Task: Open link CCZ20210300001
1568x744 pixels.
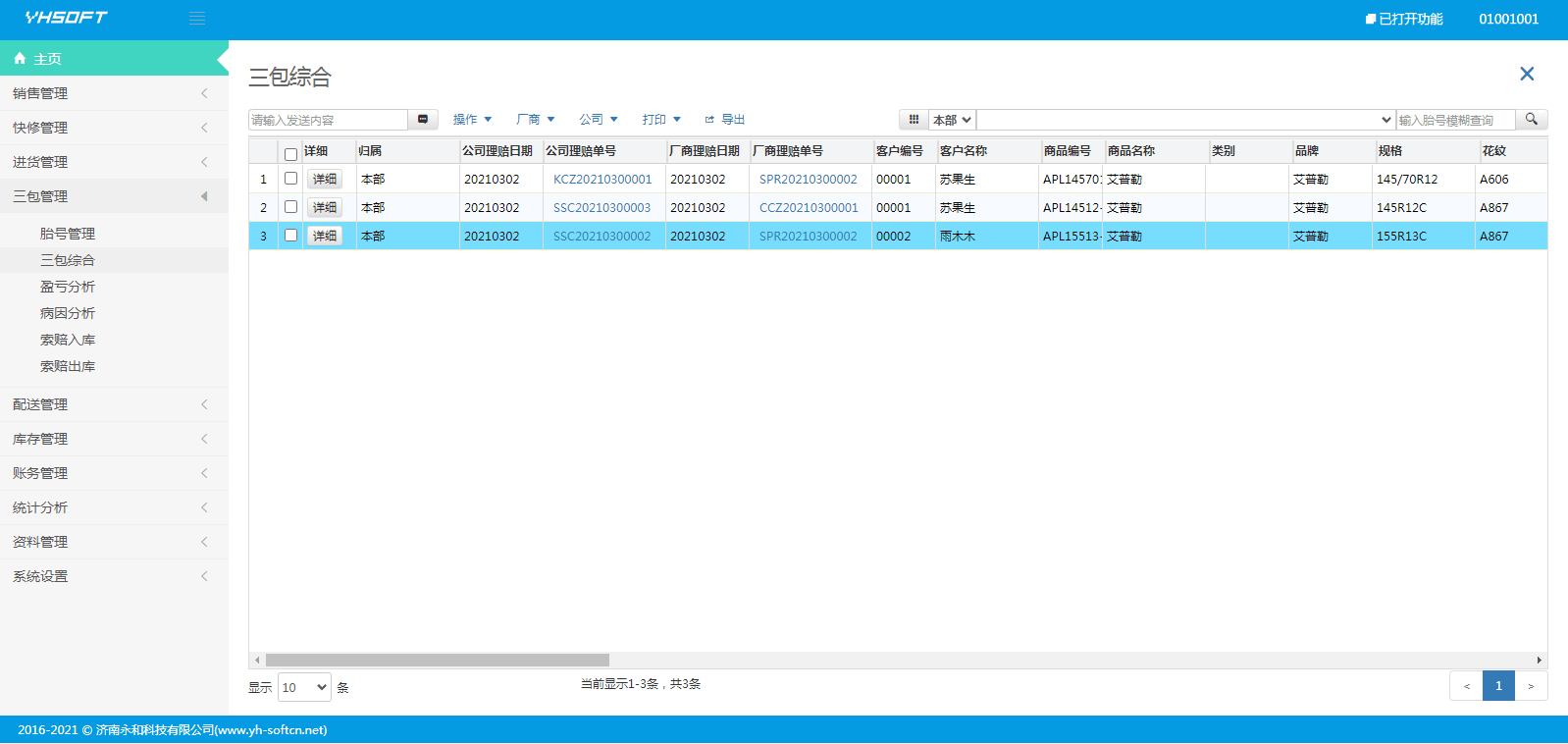Action: pos(809,208)
